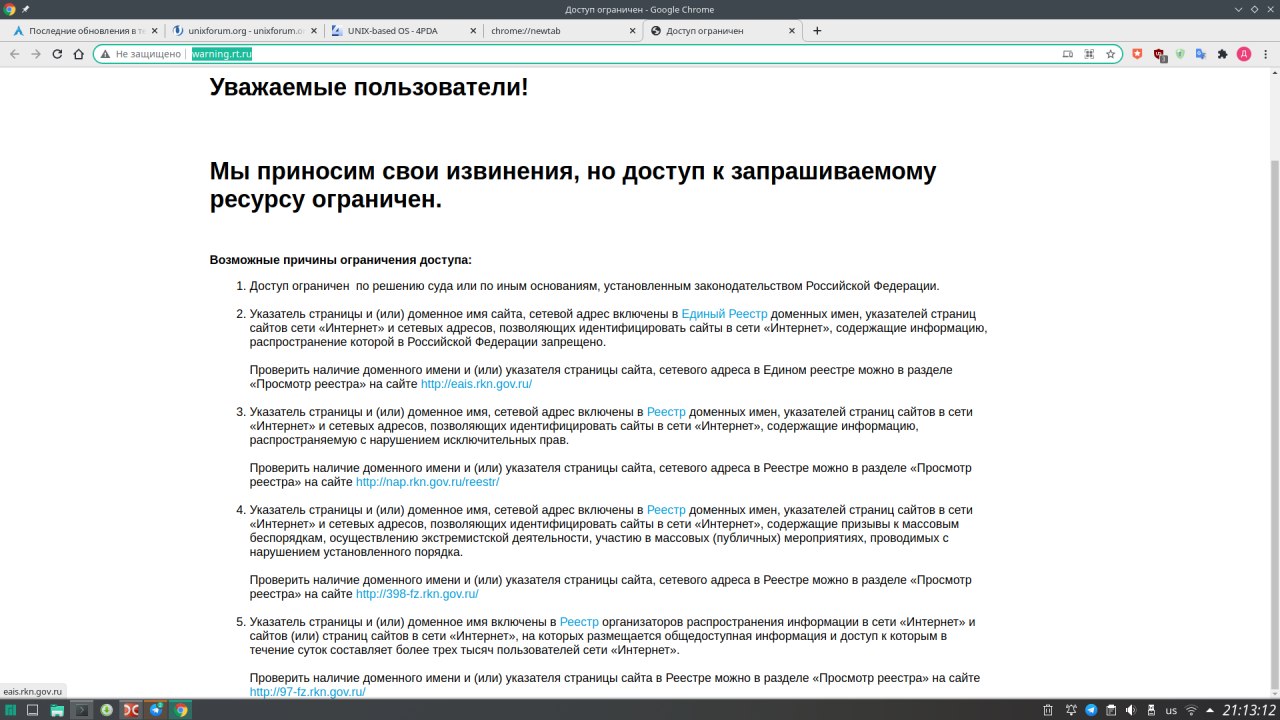Click the browser forward arrow
This screenshot has height=720, width=1280.
coord(36,54)
